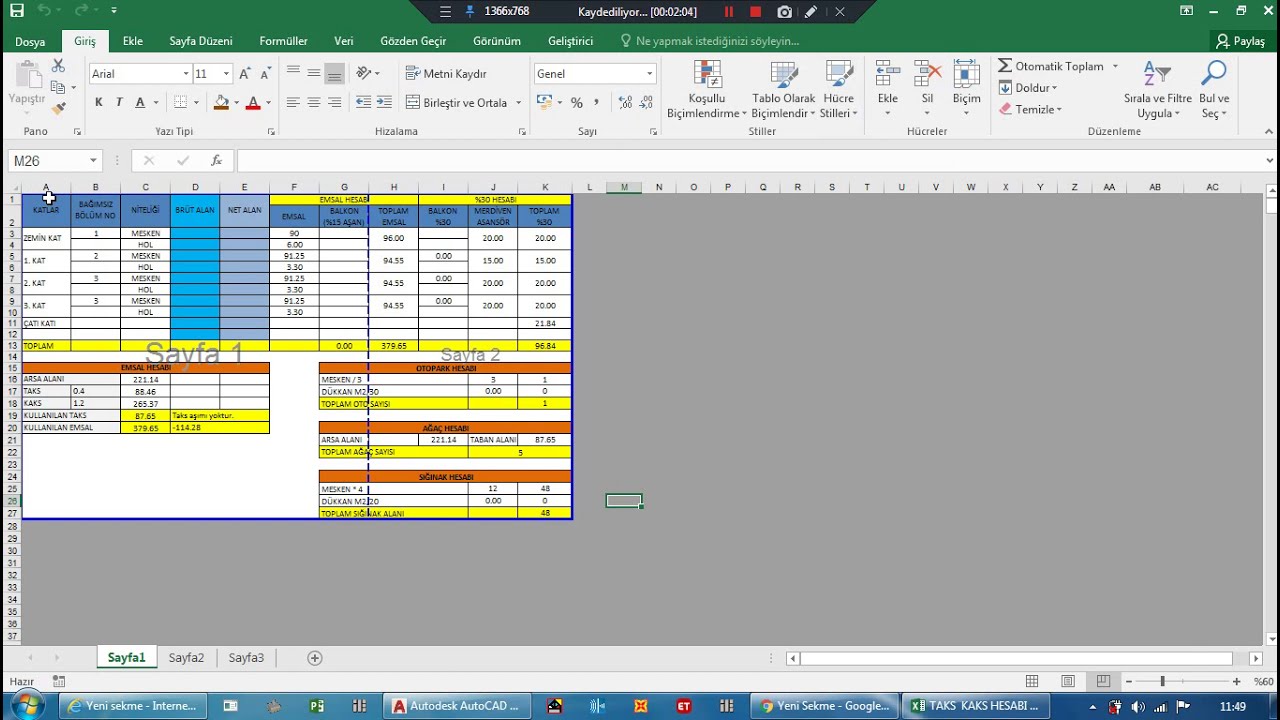The height and width of the screenshot is (720, 1280).
Task: Click the Name Box showing M26
Action: 55,161
